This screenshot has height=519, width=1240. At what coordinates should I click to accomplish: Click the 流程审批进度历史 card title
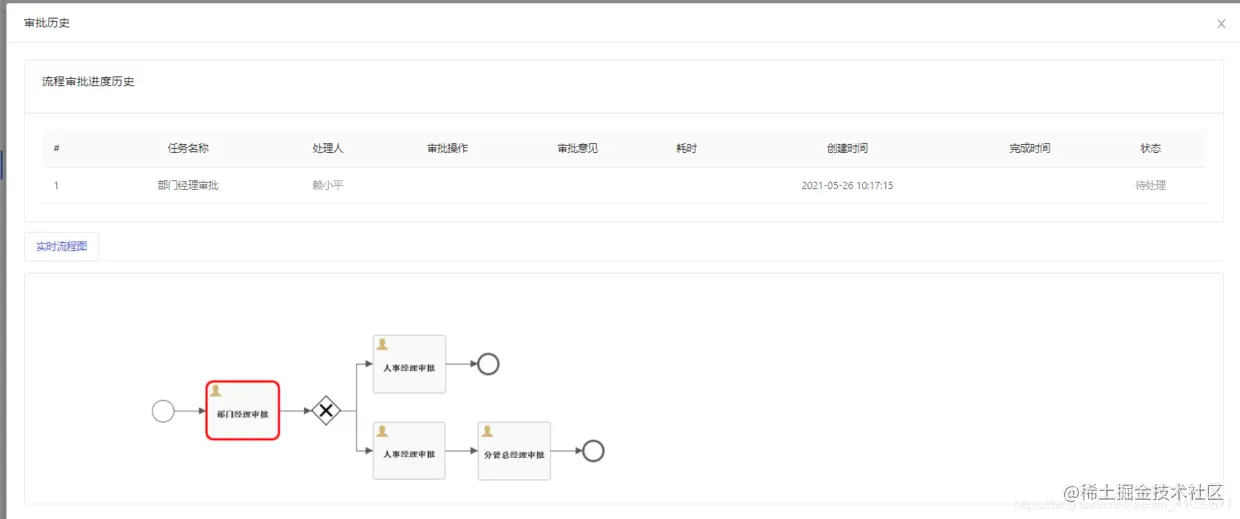click(88, 82)
